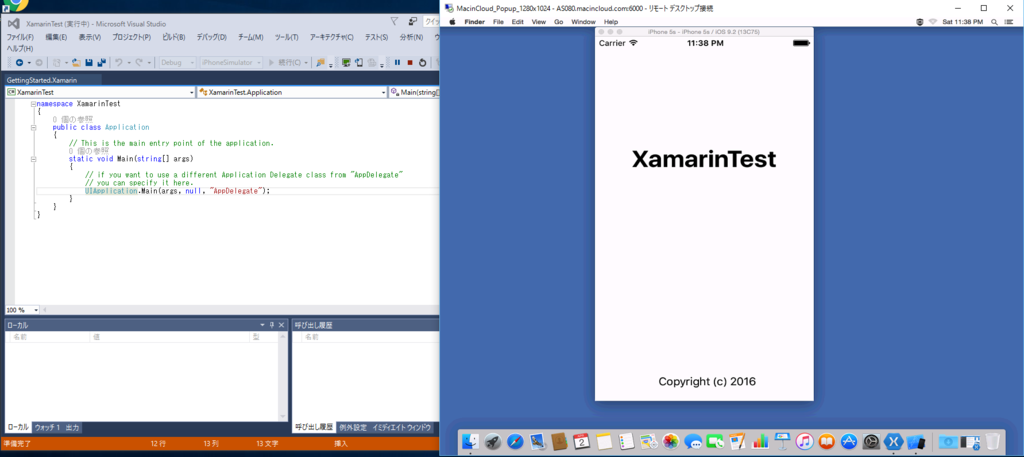The image size is (1024, 457).
Task: Click the Save All double-floppy icon
Action: [x=102, y=63]
